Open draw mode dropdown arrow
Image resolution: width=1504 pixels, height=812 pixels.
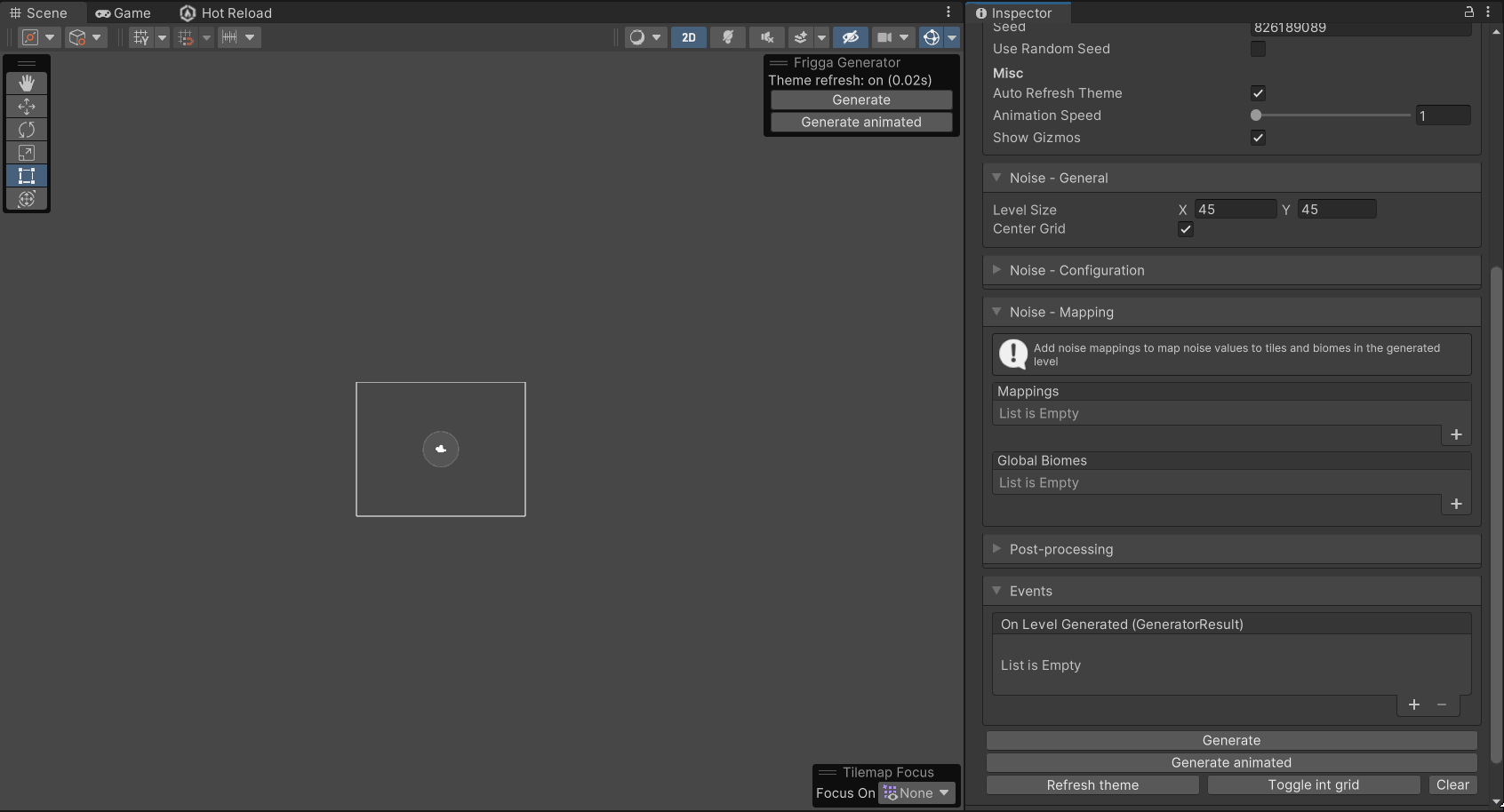(x=657, y=37)
